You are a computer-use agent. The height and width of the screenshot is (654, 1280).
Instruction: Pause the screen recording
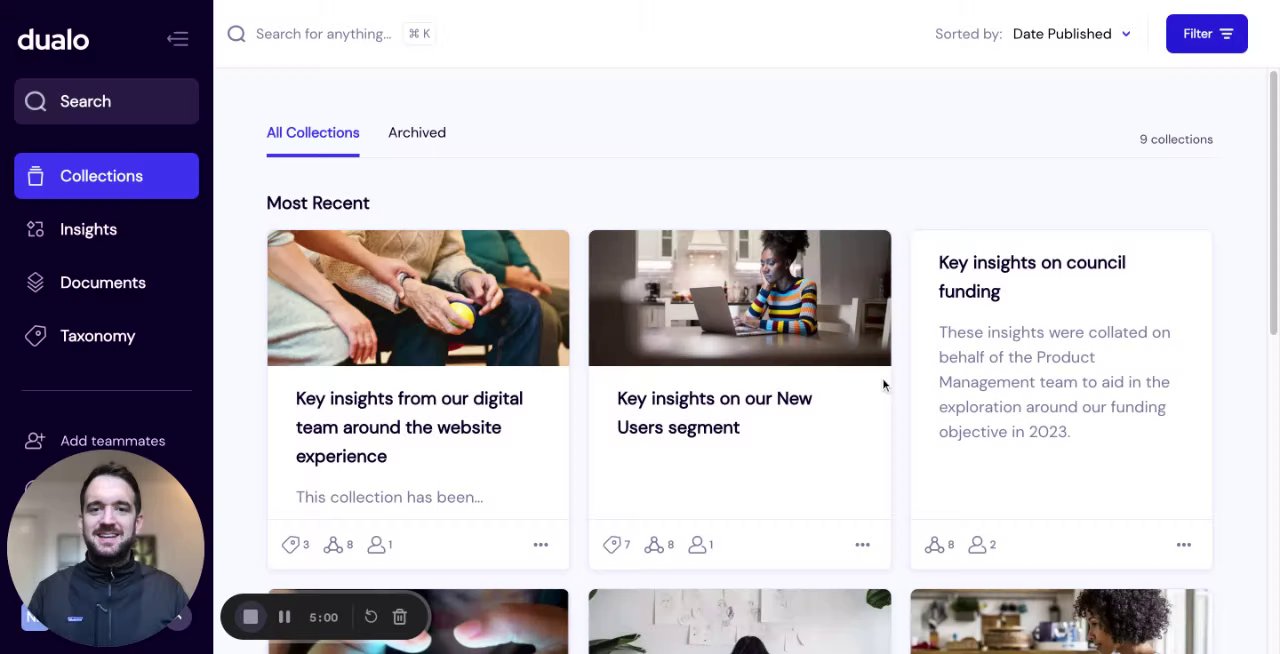pyautogui.click(x=284, y=617)
